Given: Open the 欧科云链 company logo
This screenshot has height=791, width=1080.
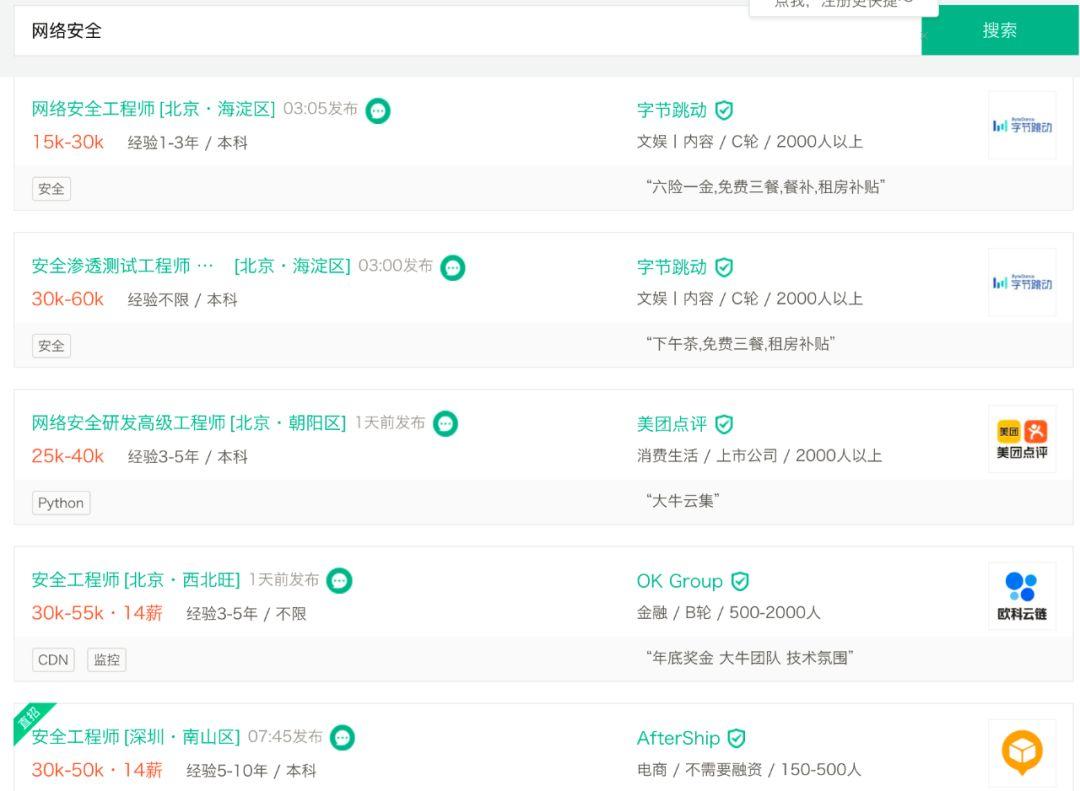Looking at the screenshot, I should click(x=1022, y=597).
